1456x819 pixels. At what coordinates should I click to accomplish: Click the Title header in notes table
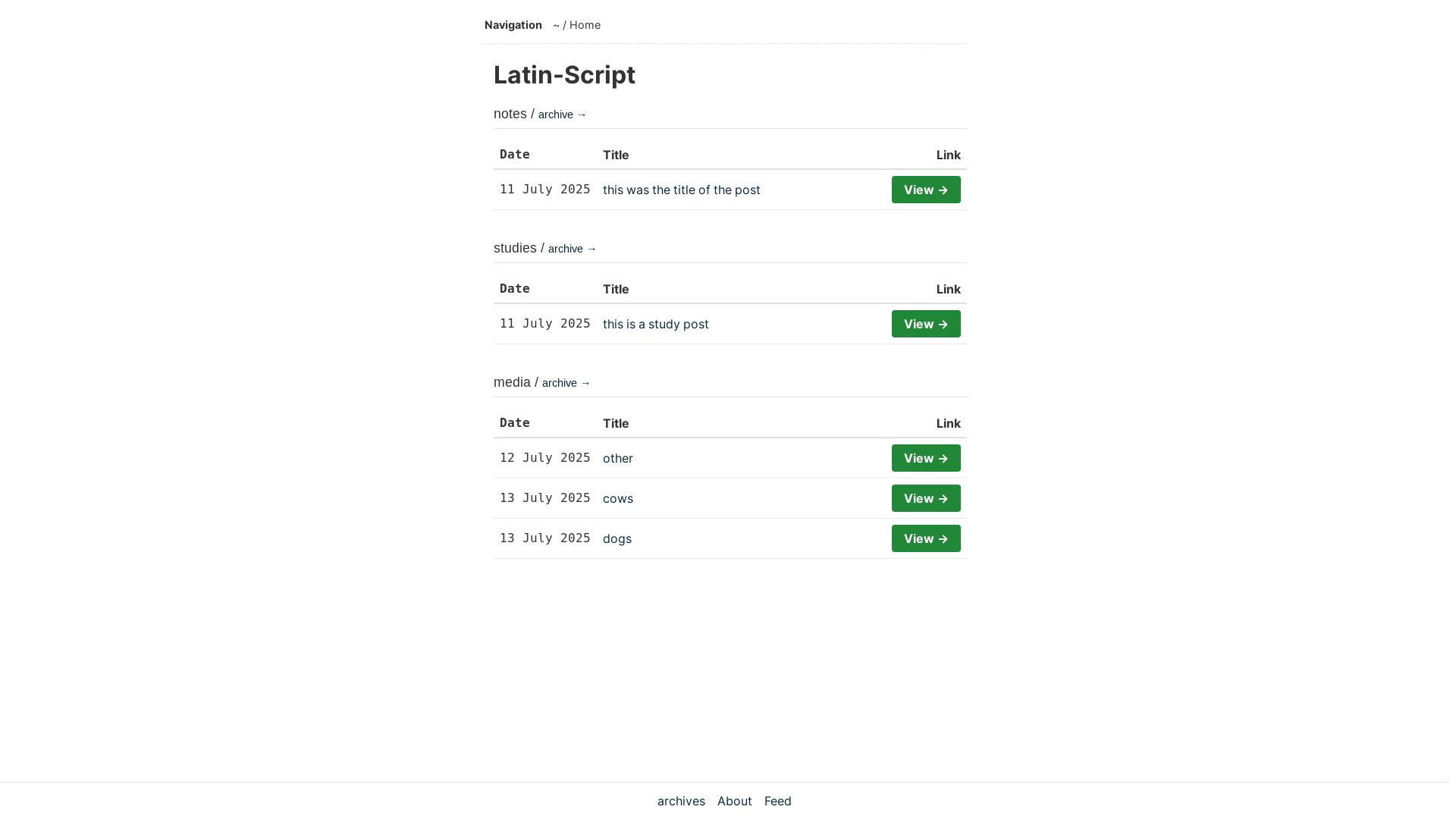pyautogui.click(x=616, y=155)
